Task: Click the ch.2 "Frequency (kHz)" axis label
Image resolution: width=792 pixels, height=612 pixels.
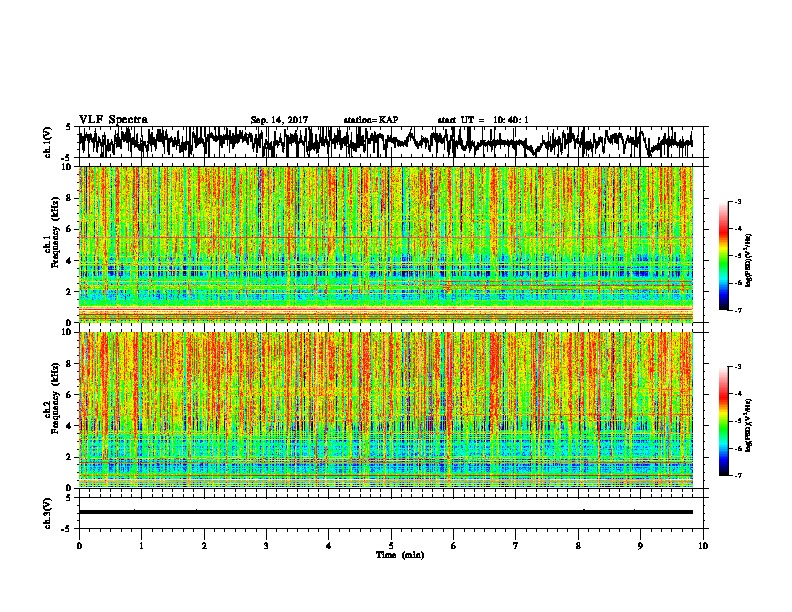Action: click(55, 398)
